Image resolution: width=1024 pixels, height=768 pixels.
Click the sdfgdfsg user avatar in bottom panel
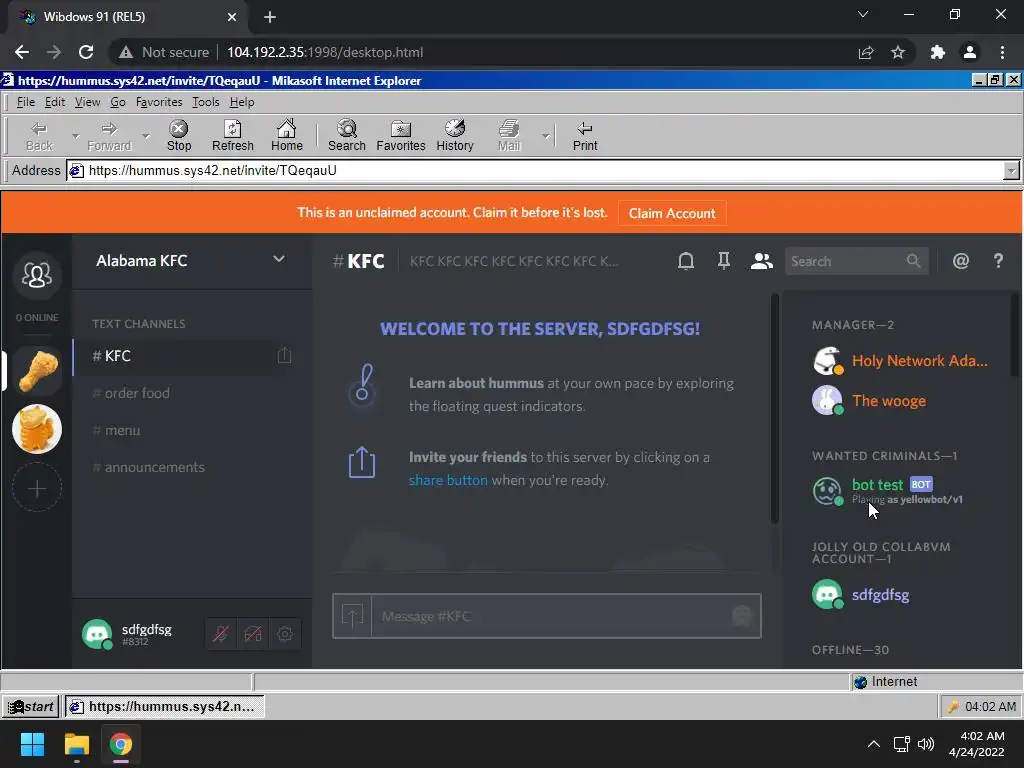pos(97,634)
